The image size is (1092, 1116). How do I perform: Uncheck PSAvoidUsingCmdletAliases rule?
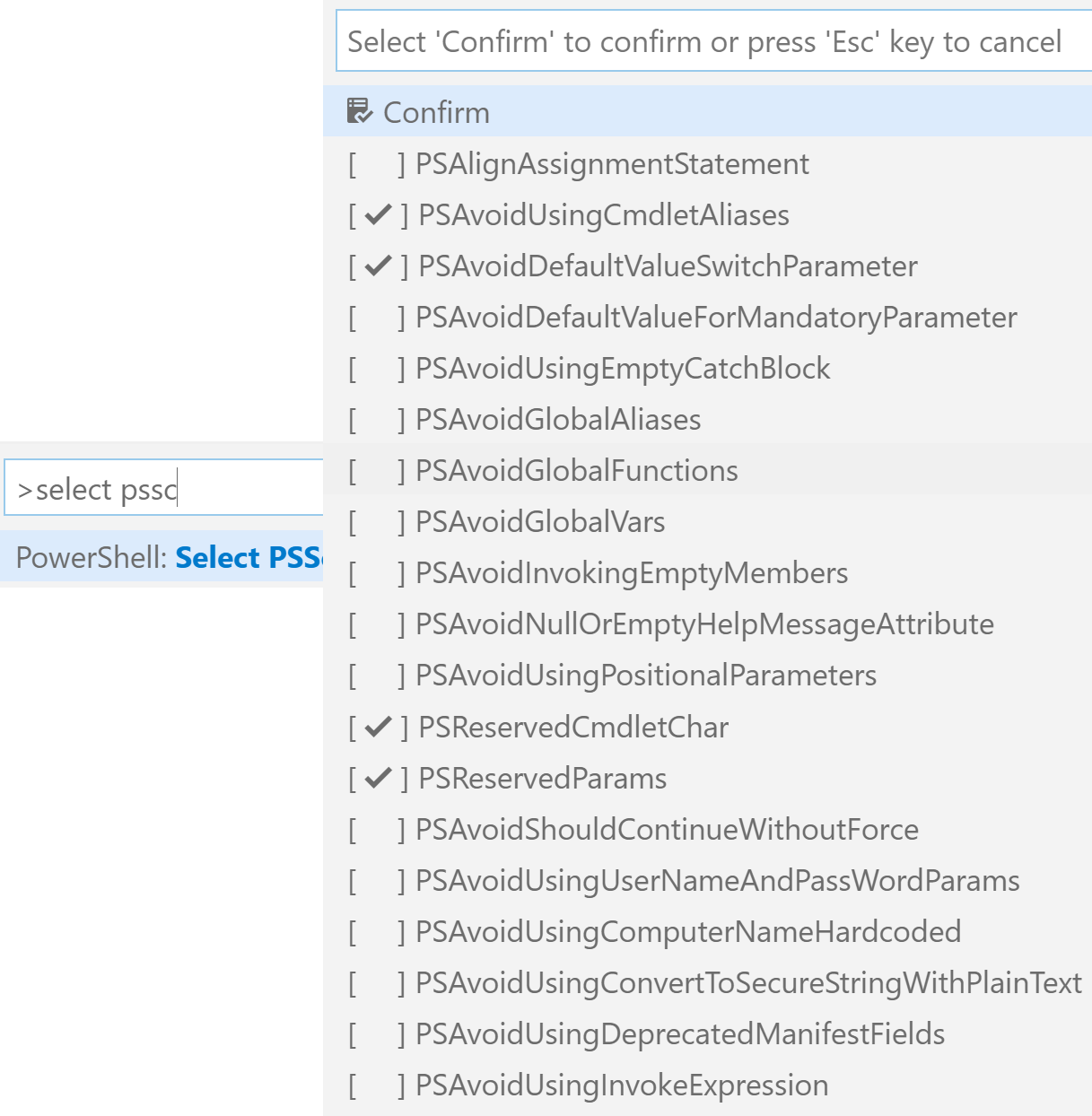coord(707,214)
